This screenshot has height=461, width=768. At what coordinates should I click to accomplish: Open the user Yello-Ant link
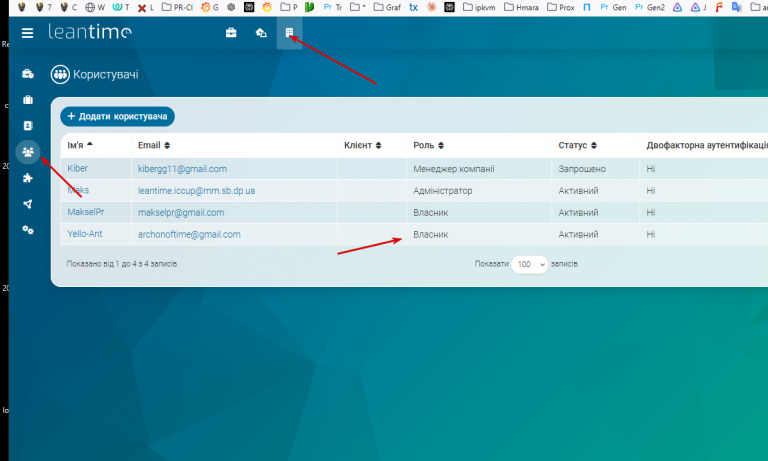85,234
